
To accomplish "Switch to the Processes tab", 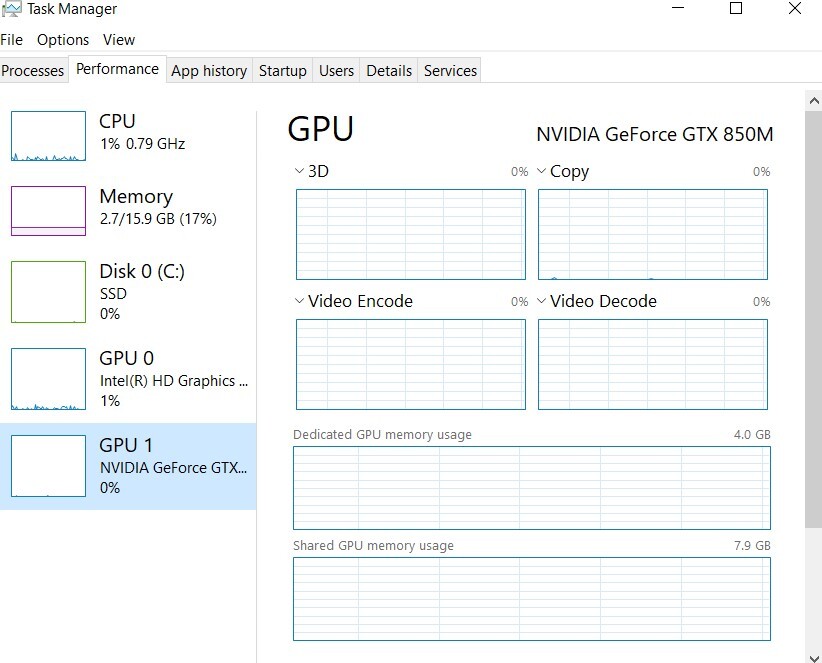I will pos(33,71).
